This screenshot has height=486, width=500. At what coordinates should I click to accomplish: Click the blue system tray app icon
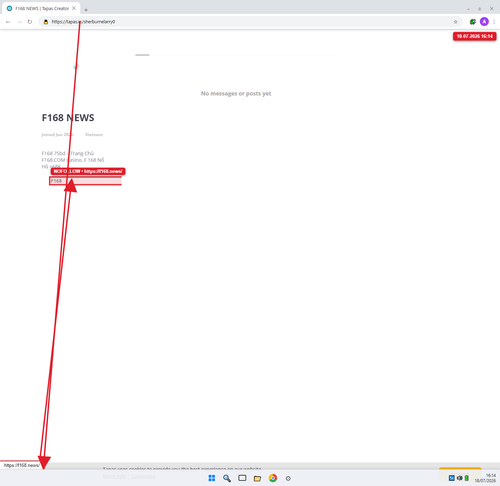click(x=452, y=478)
